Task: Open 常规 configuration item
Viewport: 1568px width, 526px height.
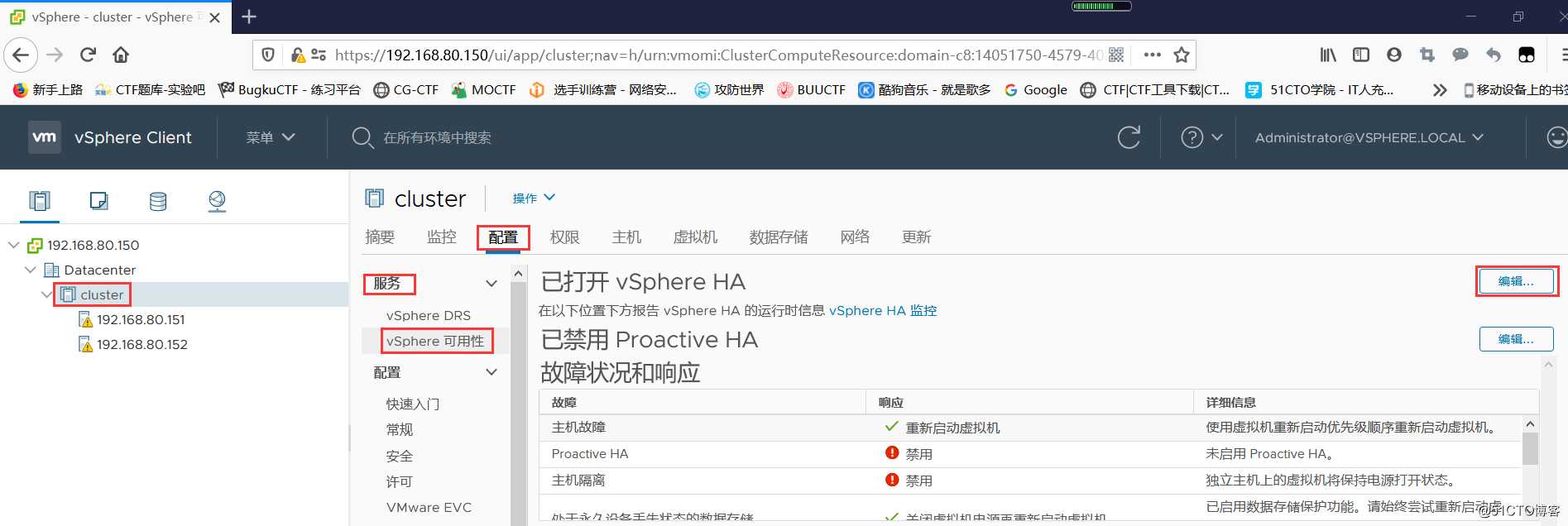Action: click(400, 430)
